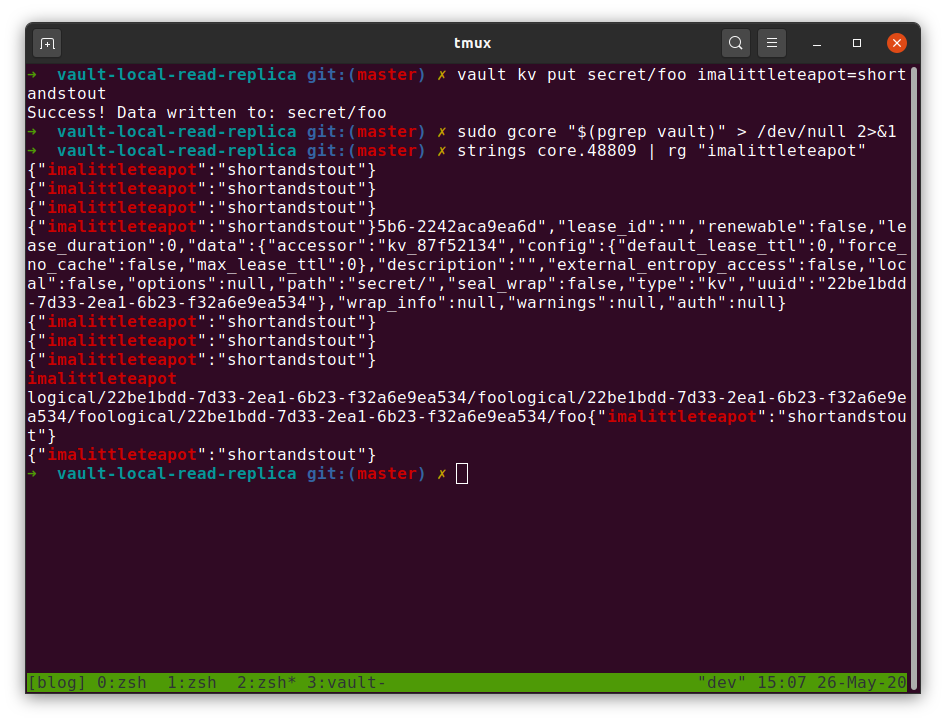946x722 pixels.
Task: Close the tmux terminal window
Action: [897, 43]
